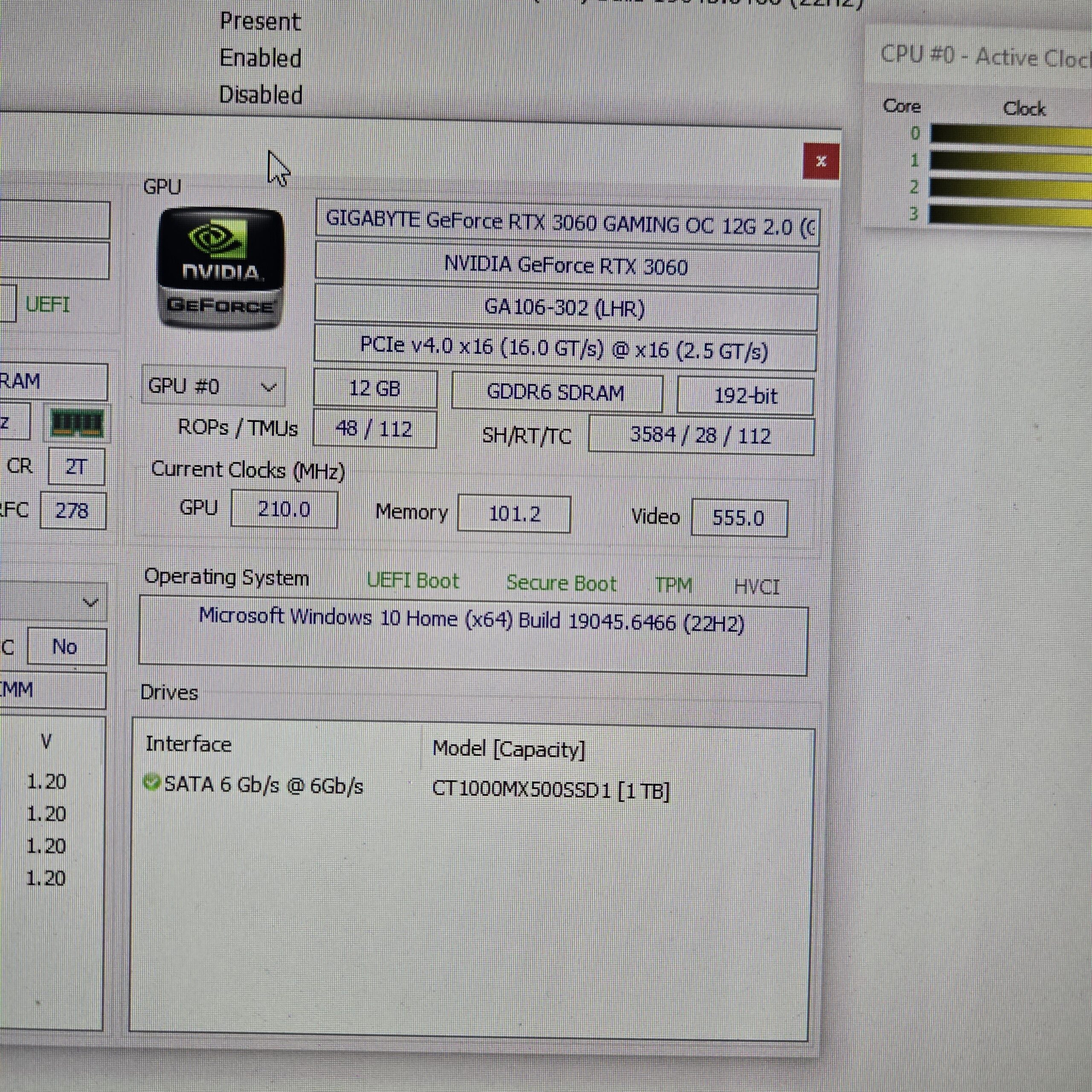The width and height of the screenshot is (1092, 1092).
Task: Click the NVIDIA GeForce logo
Action: click(x=221, y=267)
